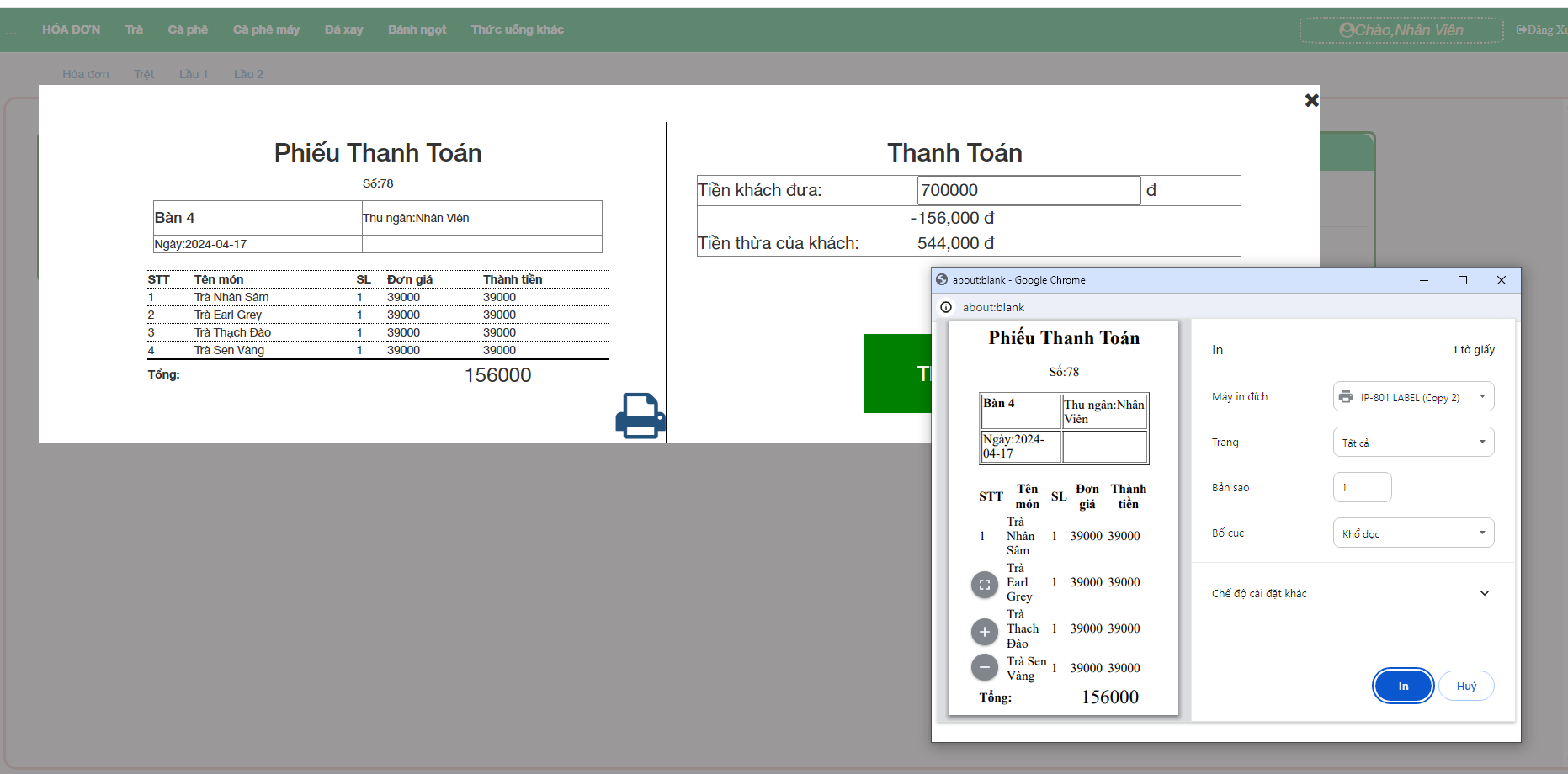
Task: Click the about:blank address bar text
Action: (x=993, y=307)
